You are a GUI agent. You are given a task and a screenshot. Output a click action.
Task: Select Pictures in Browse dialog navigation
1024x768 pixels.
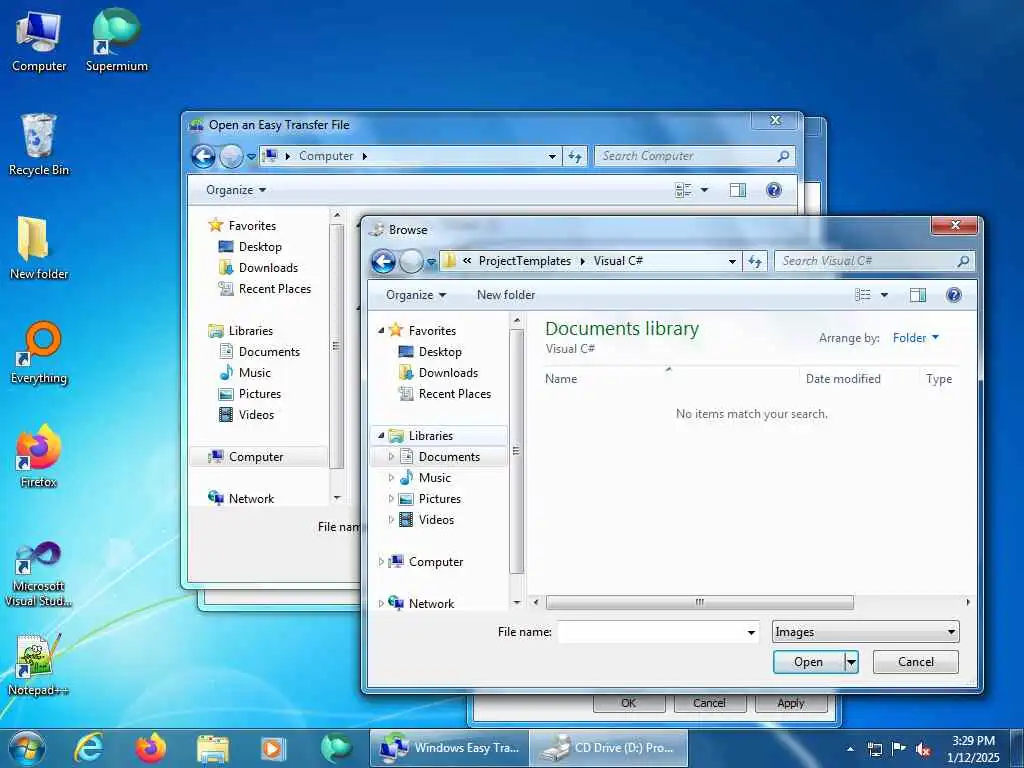[x=440, y=499]
